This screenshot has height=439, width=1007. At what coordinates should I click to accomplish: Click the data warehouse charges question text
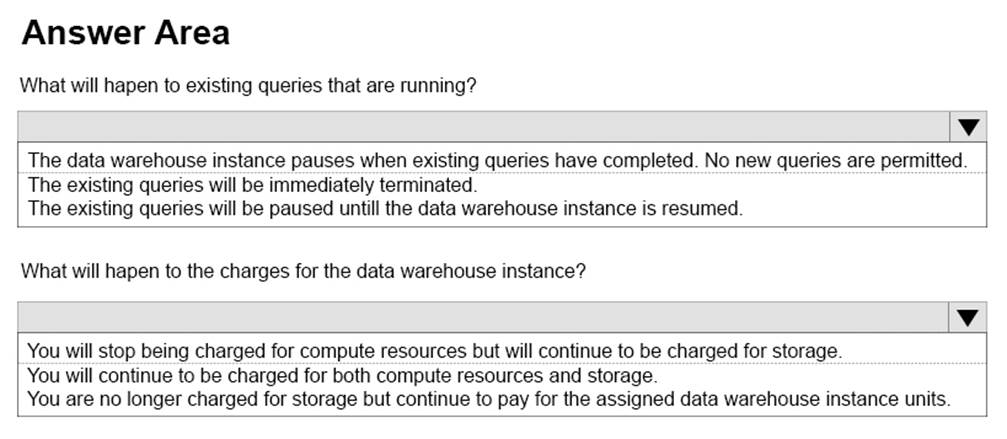point(302,270)
